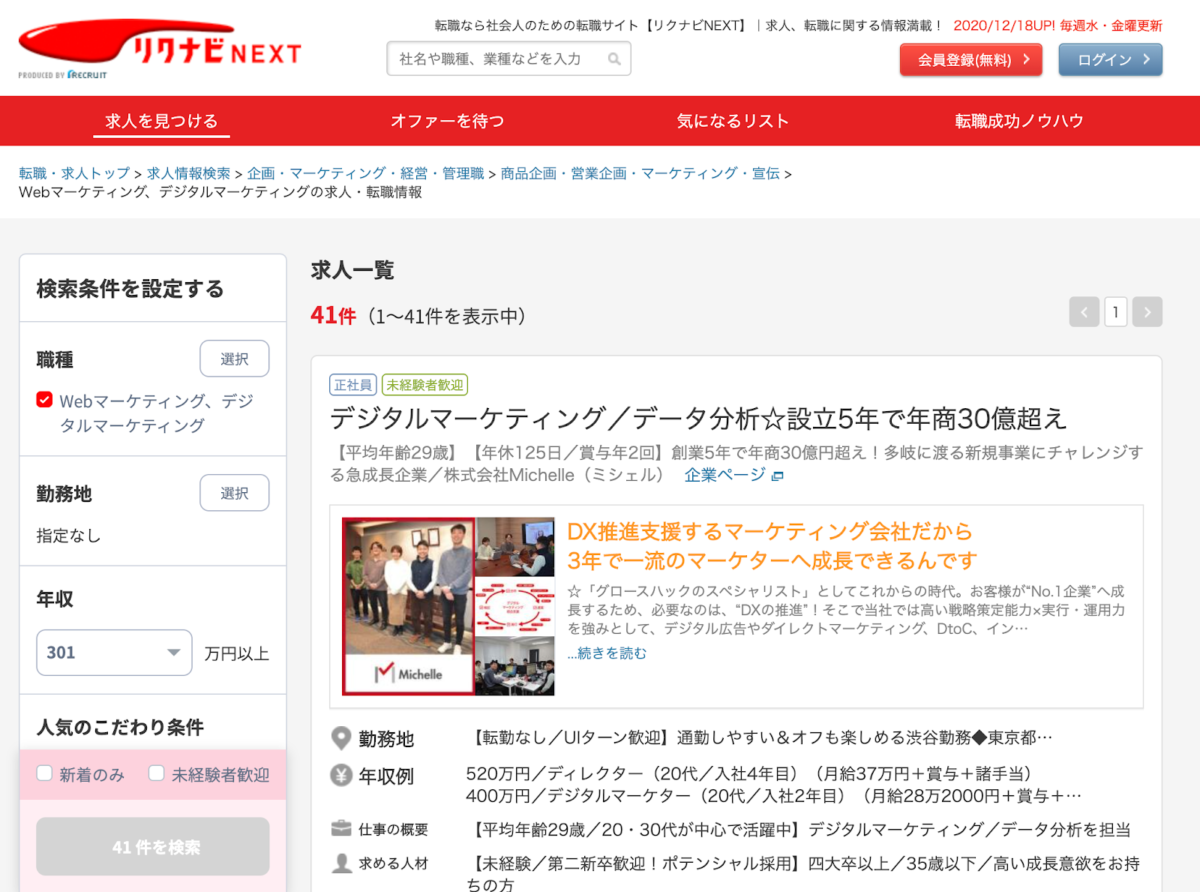Open 職種 選択 selector
This screenshot has width=1200, height=892.
234,359
